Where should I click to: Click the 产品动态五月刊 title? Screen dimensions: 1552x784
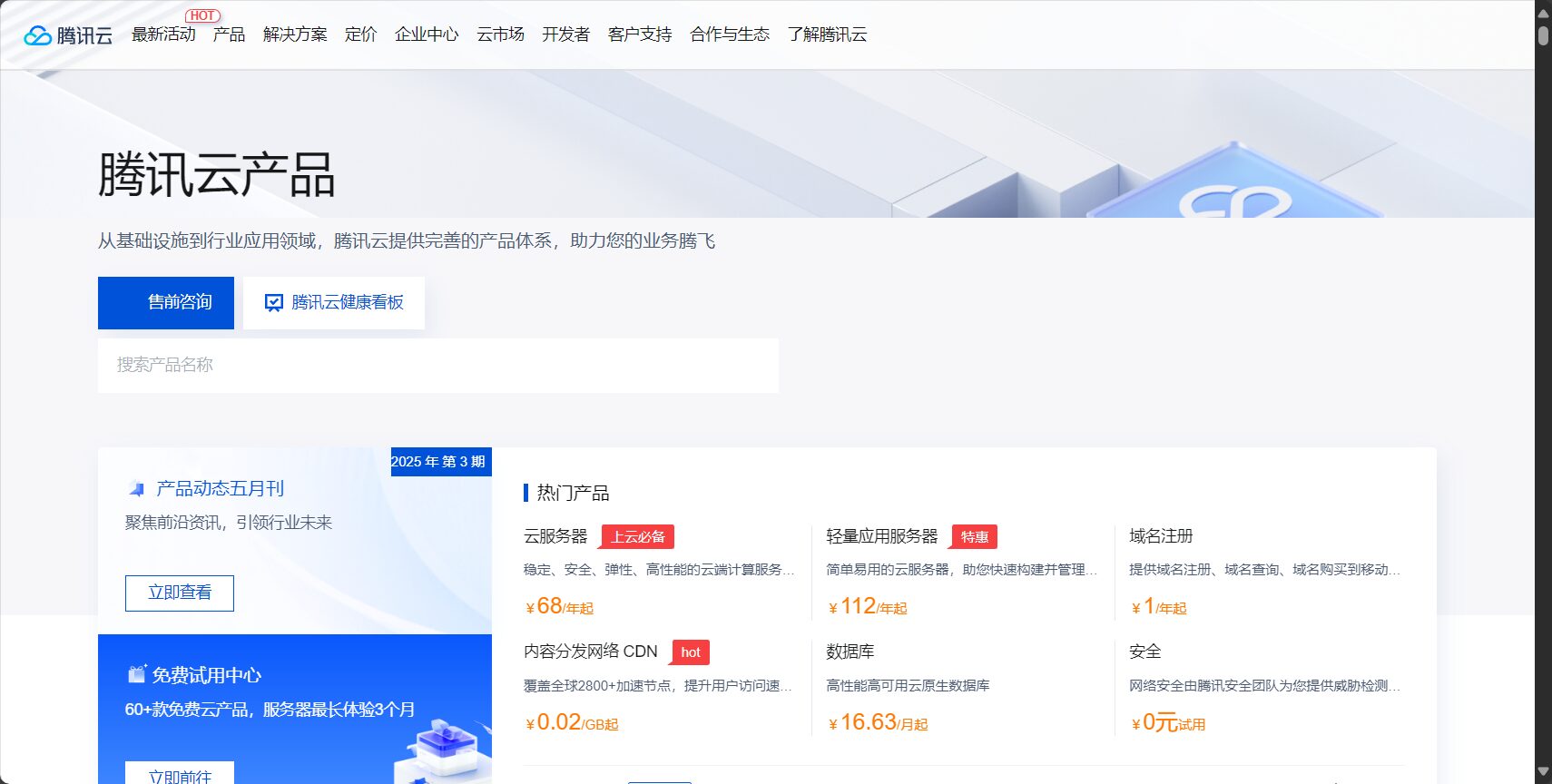coord(221,489)
